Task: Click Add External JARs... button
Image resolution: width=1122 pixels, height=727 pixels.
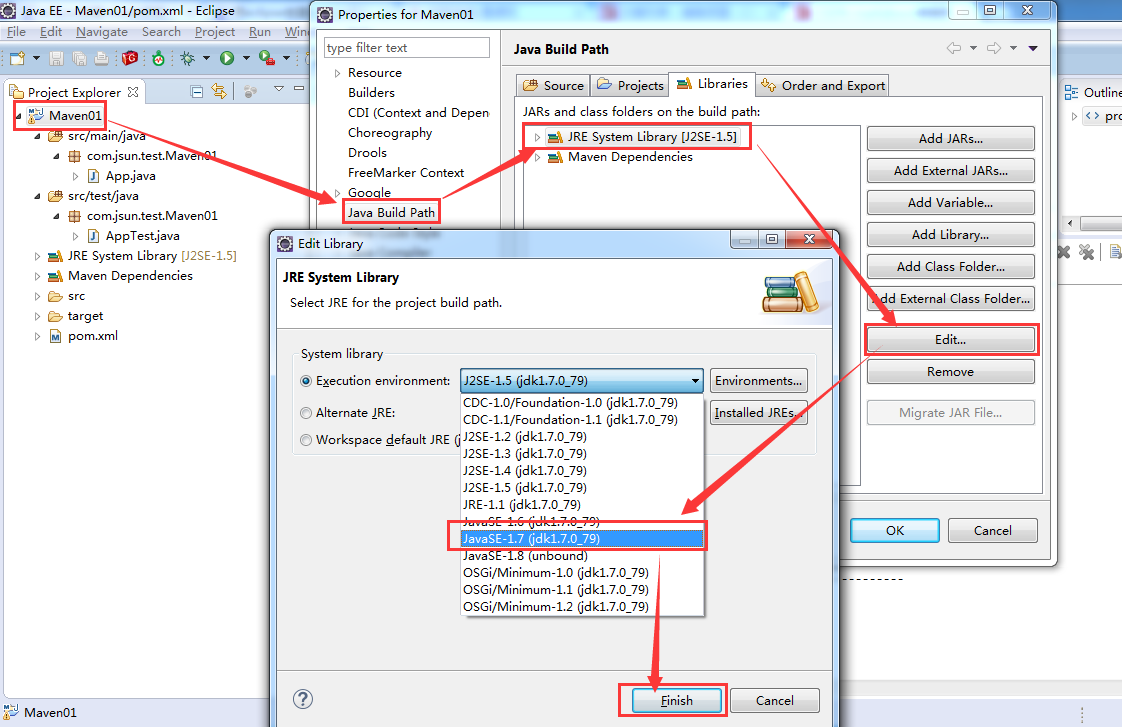Action: (x=950, y=171)
